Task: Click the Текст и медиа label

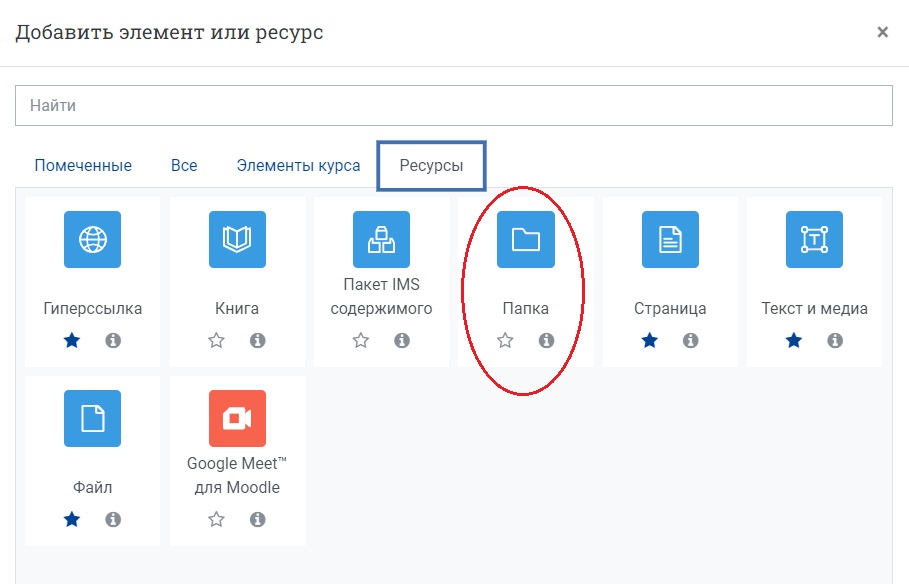Action: pyautogui.click(x=815, y=309)
